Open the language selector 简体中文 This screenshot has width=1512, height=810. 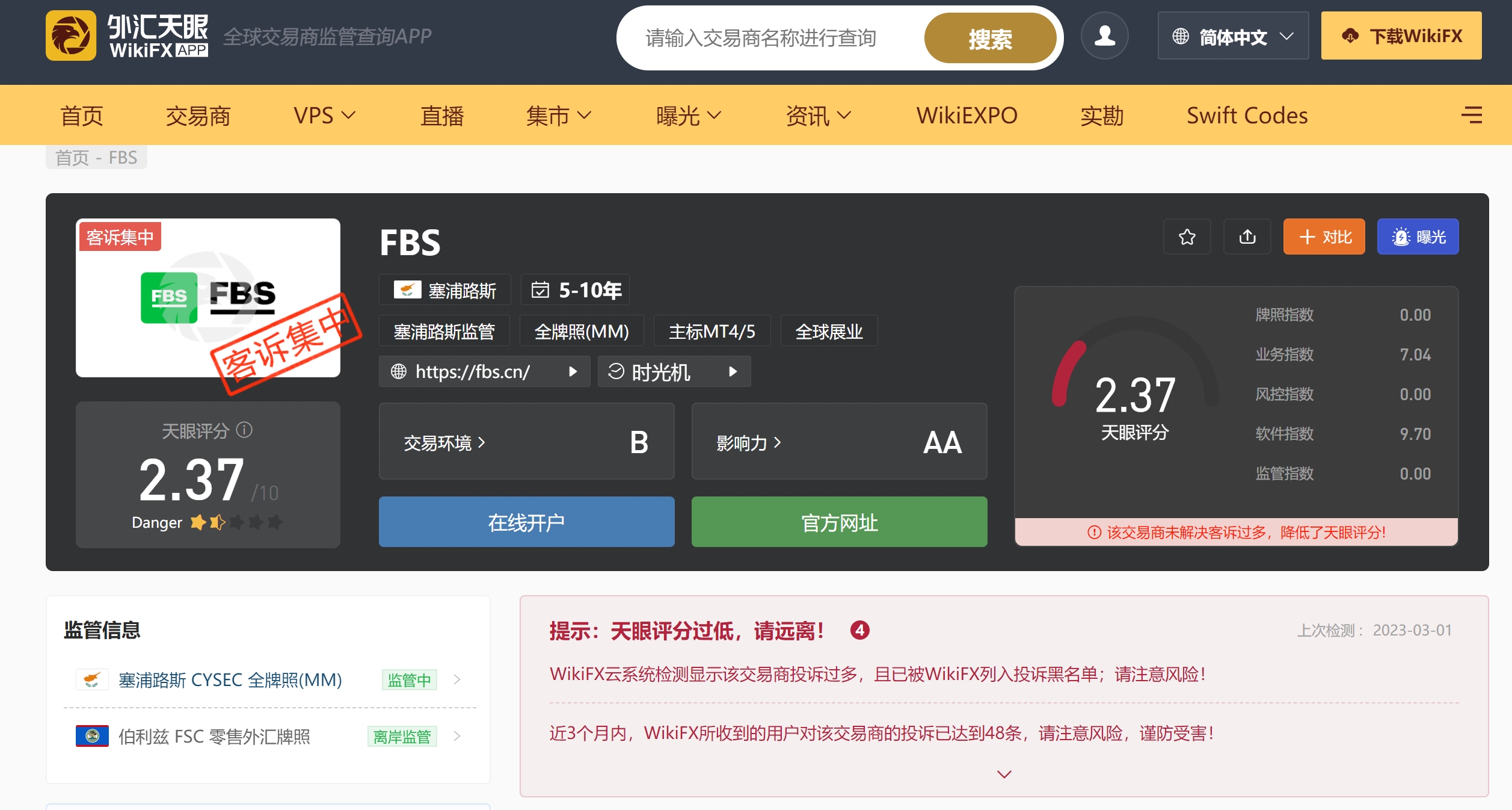[1233, 36]
